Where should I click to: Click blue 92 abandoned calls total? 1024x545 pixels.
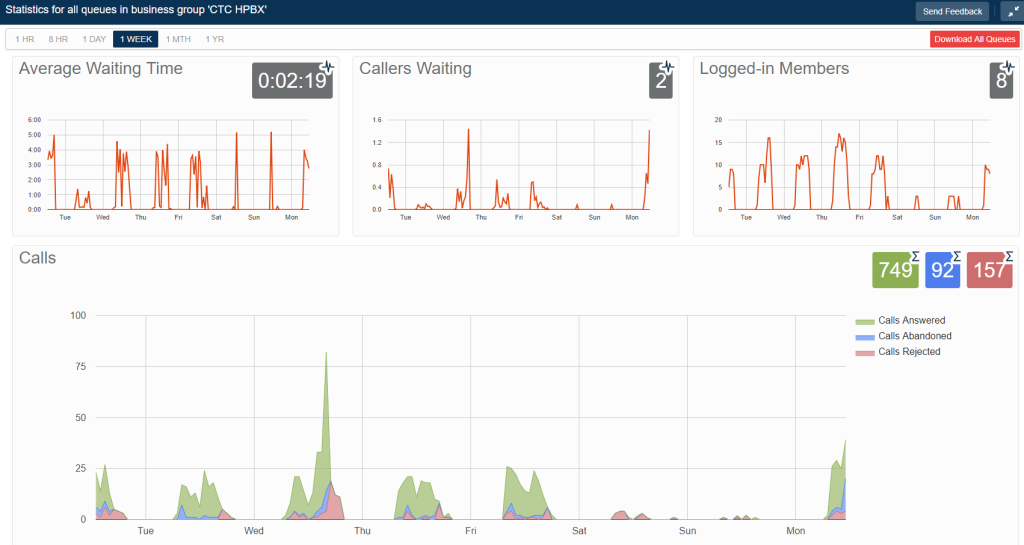(942, 270)
